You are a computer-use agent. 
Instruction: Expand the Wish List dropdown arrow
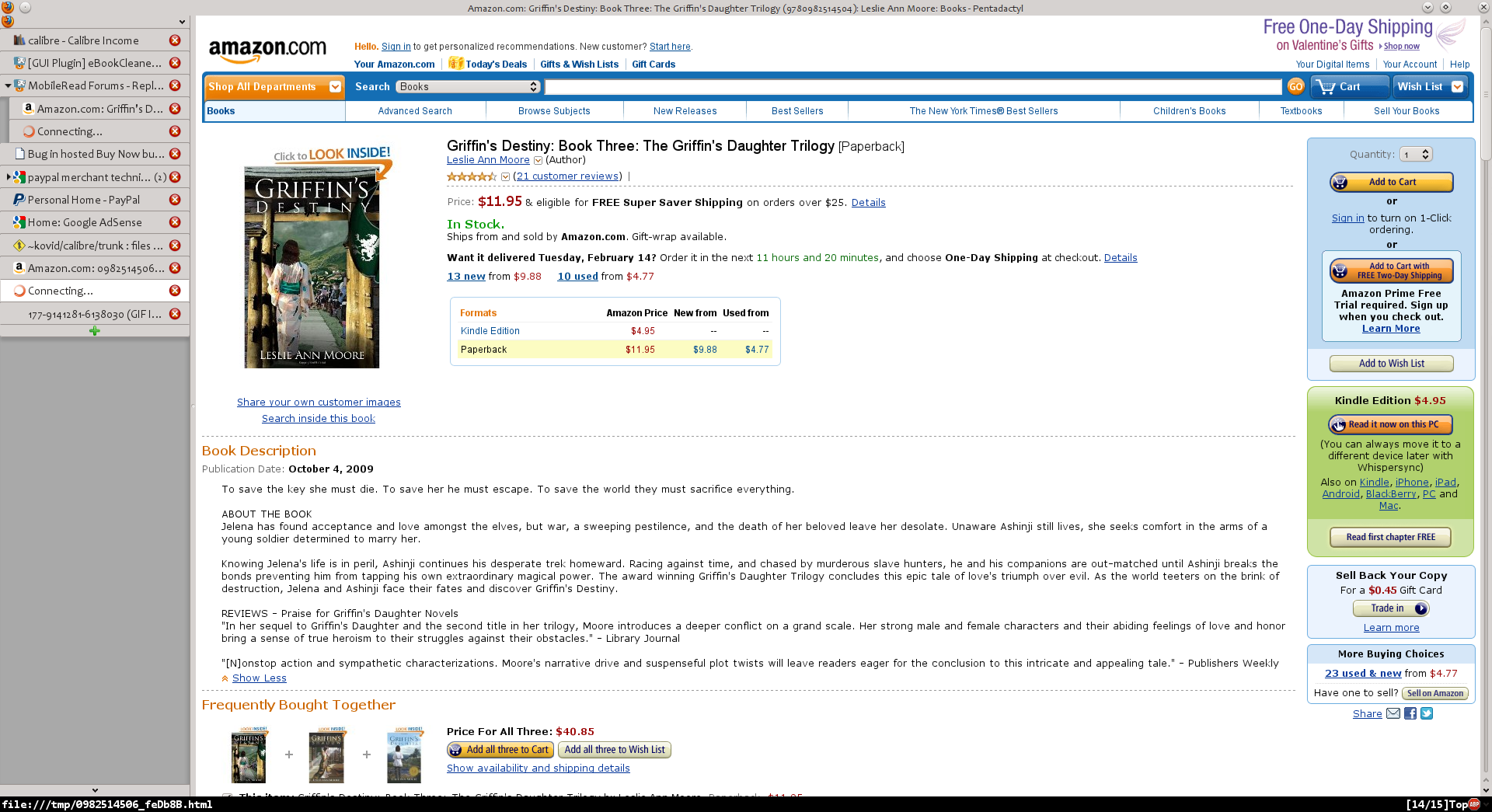pyautogui.click(x=1458, y=87)
